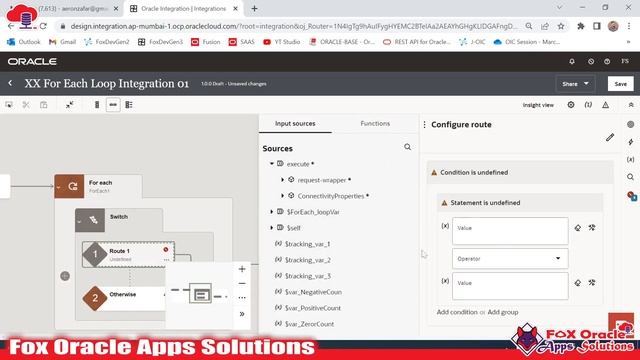The image size is (640, 360).
Task: Zoom in canvas with plus button
Action: [x=242, y=269]
